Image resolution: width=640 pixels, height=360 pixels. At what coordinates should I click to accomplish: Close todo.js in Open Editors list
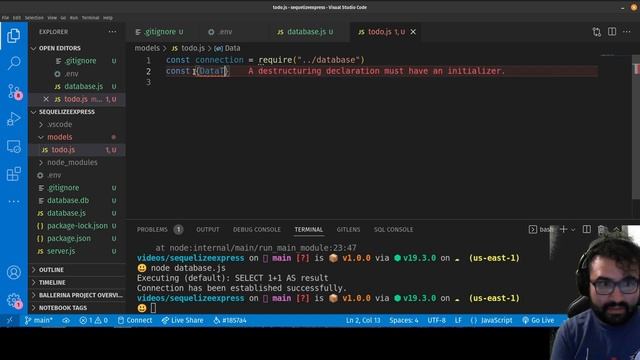46,99
